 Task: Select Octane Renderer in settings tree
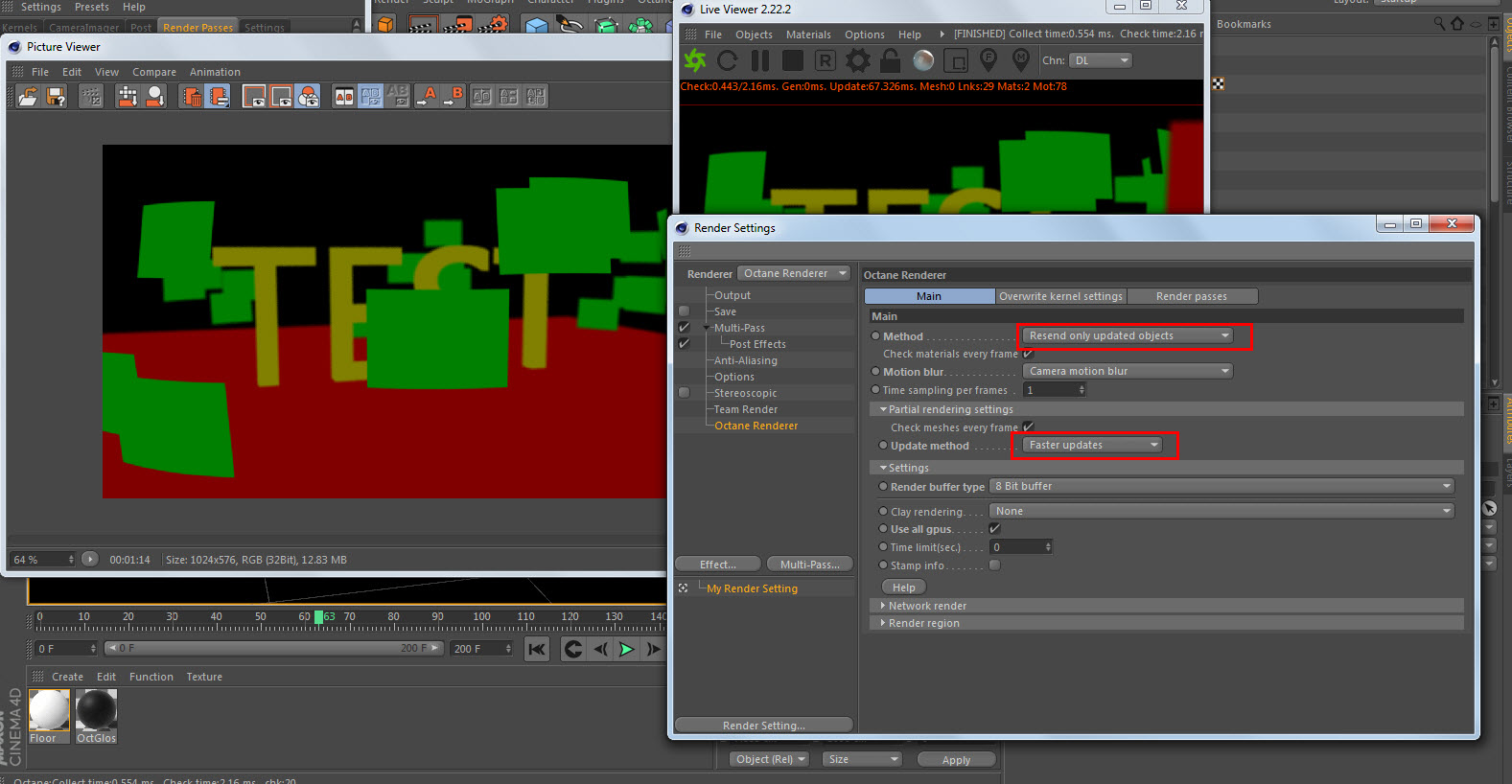(756, 426)
